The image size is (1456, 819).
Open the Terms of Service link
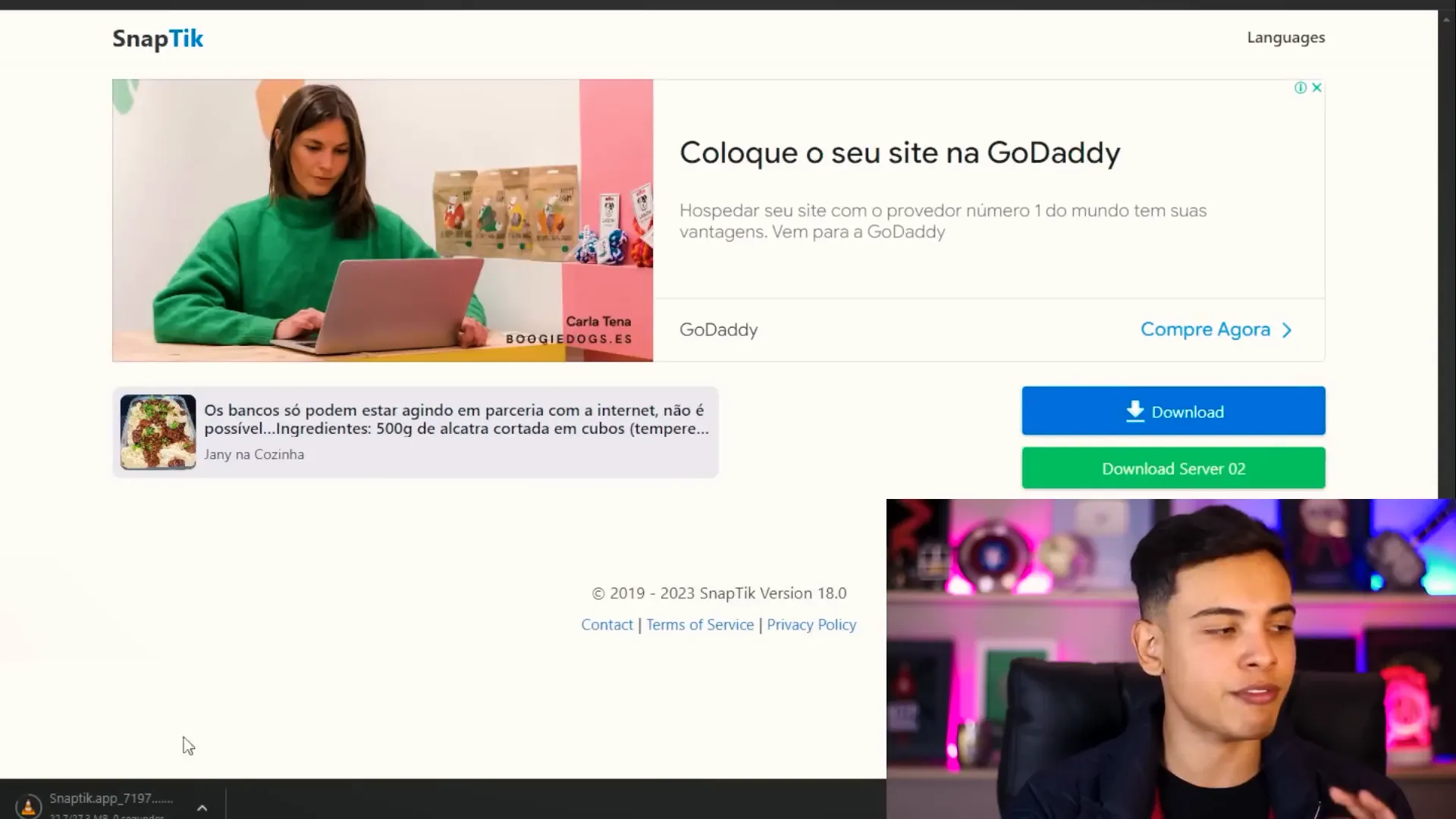pos(700,625)
